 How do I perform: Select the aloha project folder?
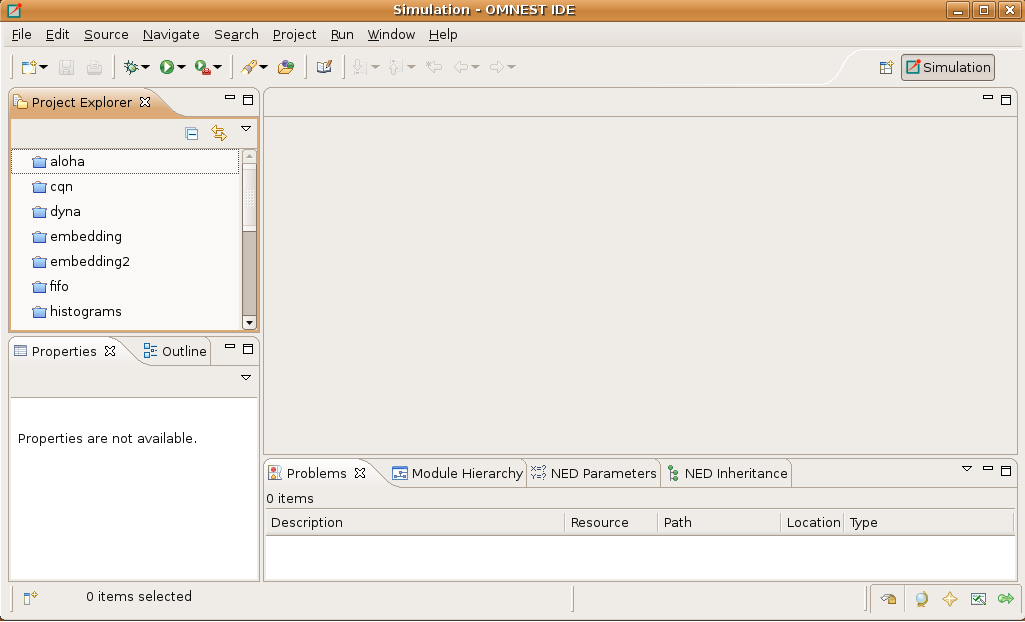[x=125, y=161]
